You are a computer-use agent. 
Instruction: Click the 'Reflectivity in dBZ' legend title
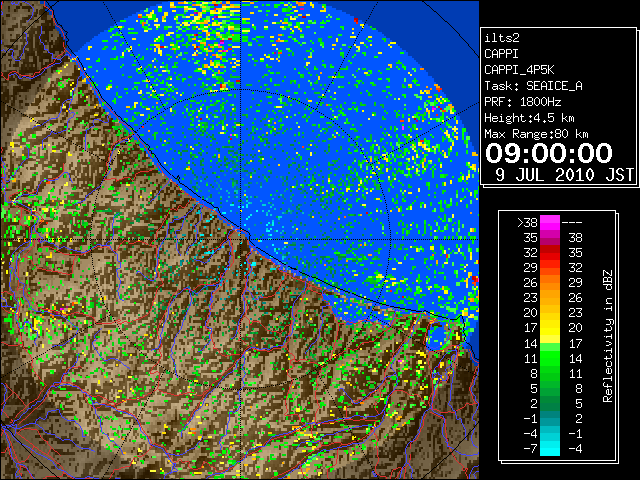[x=608, y=336]
